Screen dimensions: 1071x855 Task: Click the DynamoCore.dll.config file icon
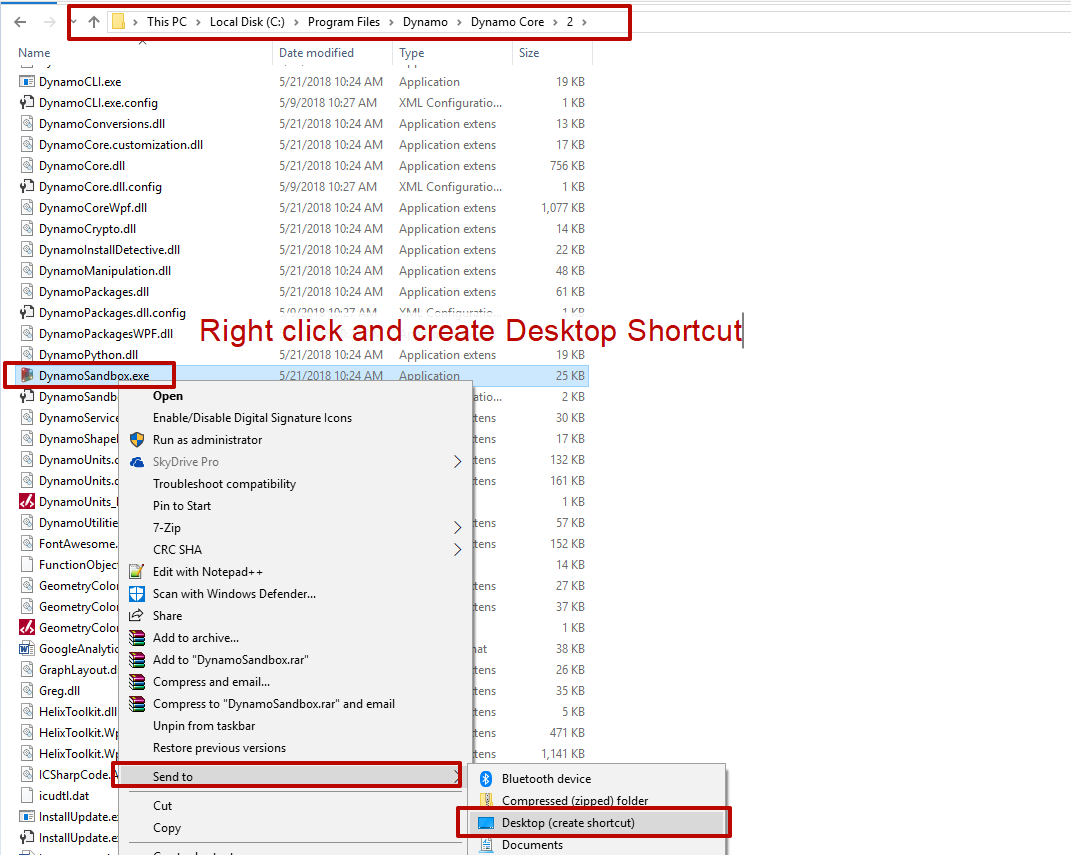click(x=27, y=186)
